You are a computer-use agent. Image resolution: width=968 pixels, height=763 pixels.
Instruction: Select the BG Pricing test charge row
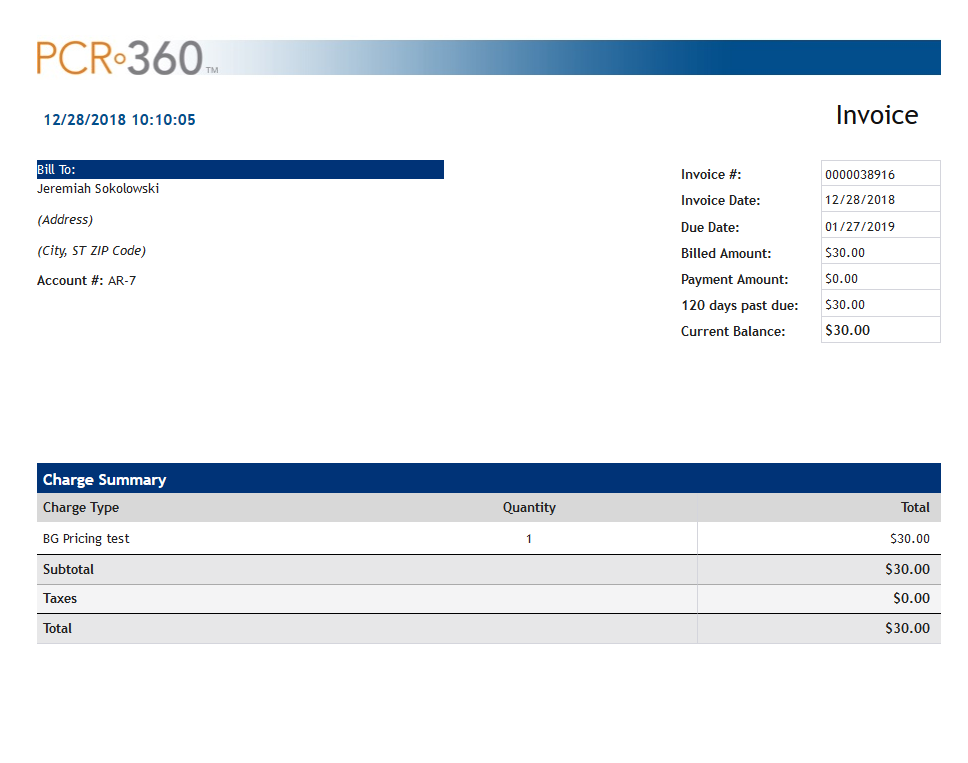pyautogui.click(x=86, y=539)
